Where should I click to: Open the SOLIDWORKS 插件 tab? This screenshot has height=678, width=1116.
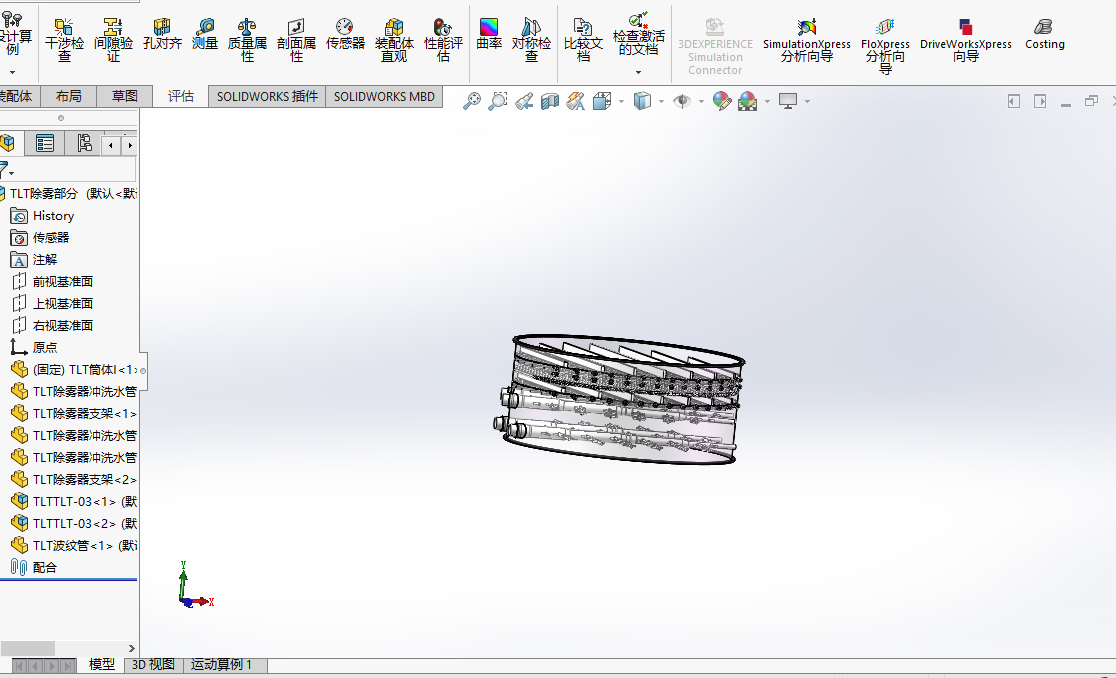click(267, 96)
